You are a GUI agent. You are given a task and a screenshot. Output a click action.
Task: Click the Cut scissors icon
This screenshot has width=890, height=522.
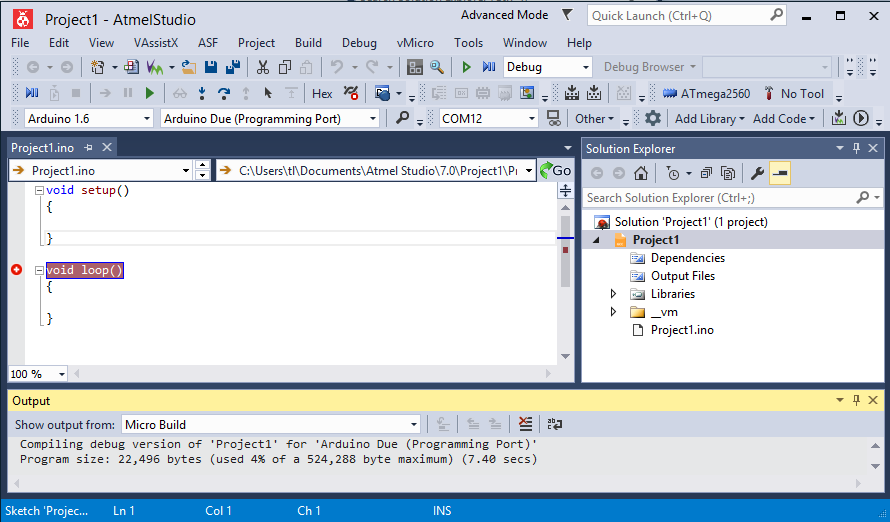click(262, 68)
